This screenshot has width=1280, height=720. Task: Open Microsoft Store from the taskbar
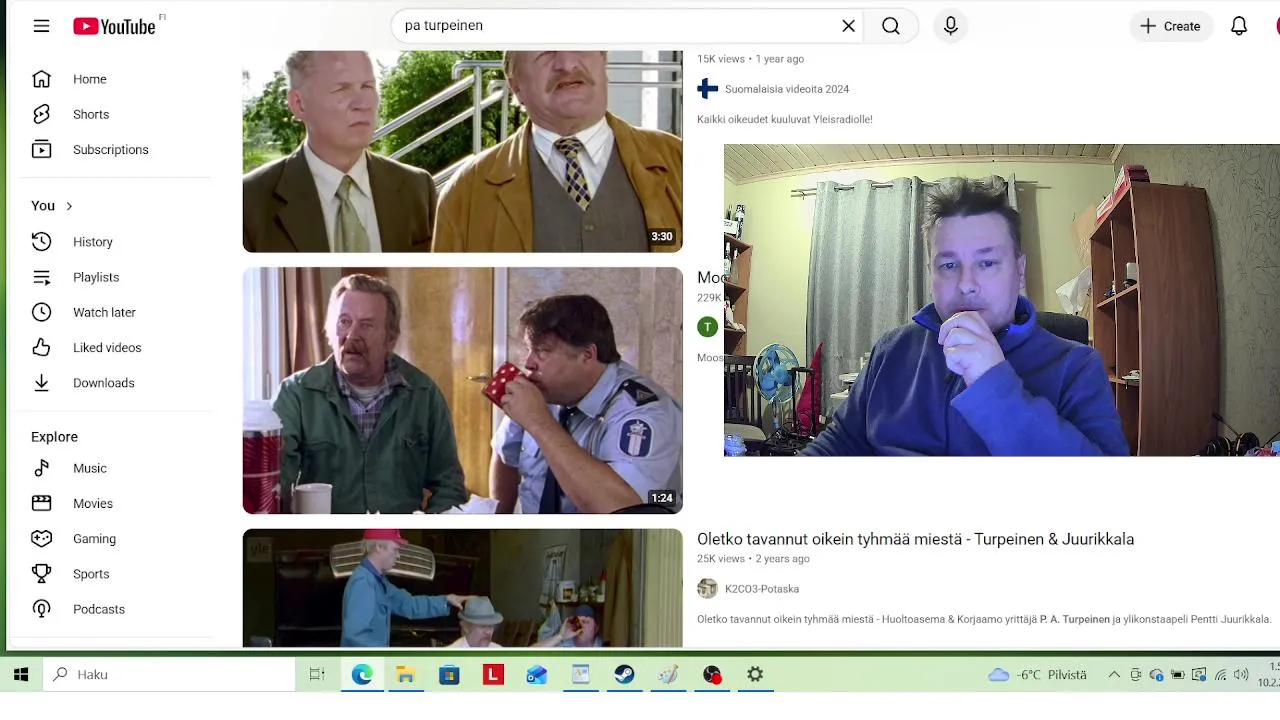click(449, 675)
